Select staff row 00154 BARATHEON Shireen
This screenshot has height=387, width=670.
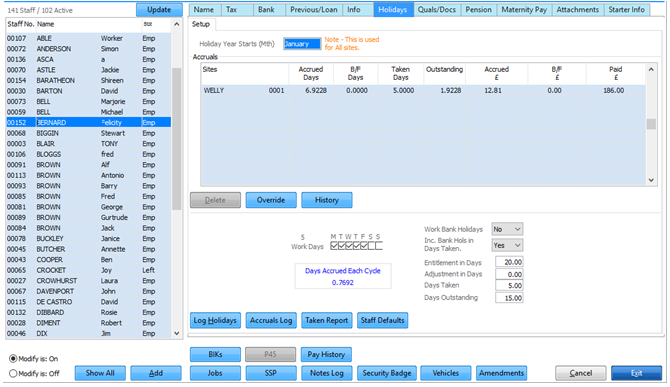pyautogui.click(x=88, y=81)
